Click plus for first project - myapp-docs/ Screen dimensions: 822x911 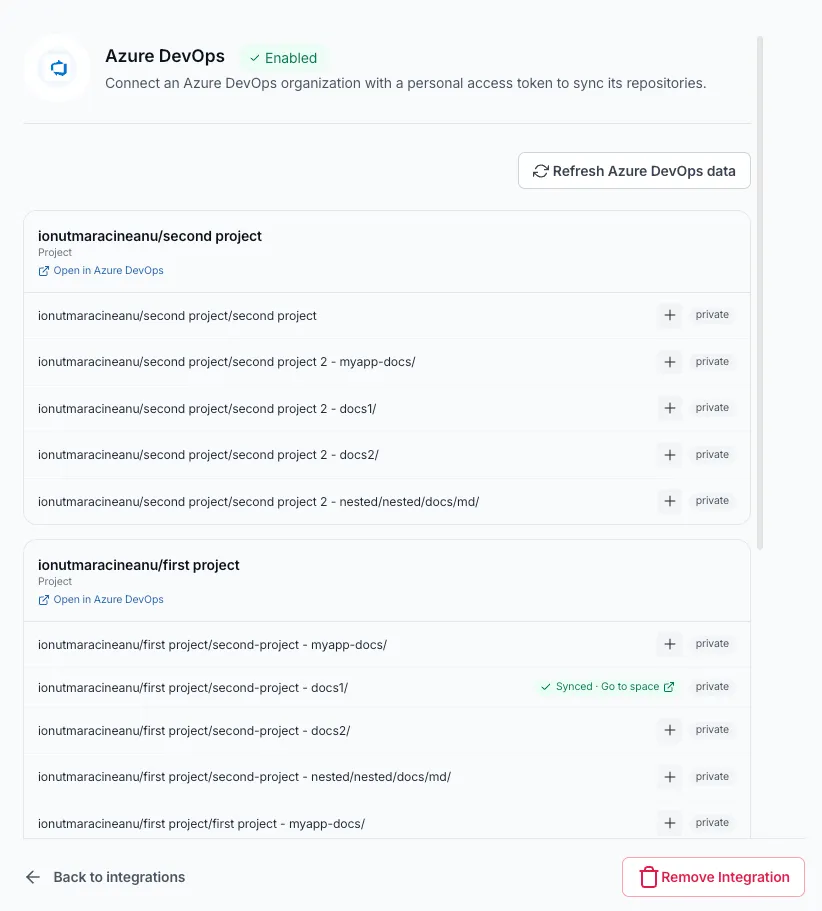pos(670,823)
